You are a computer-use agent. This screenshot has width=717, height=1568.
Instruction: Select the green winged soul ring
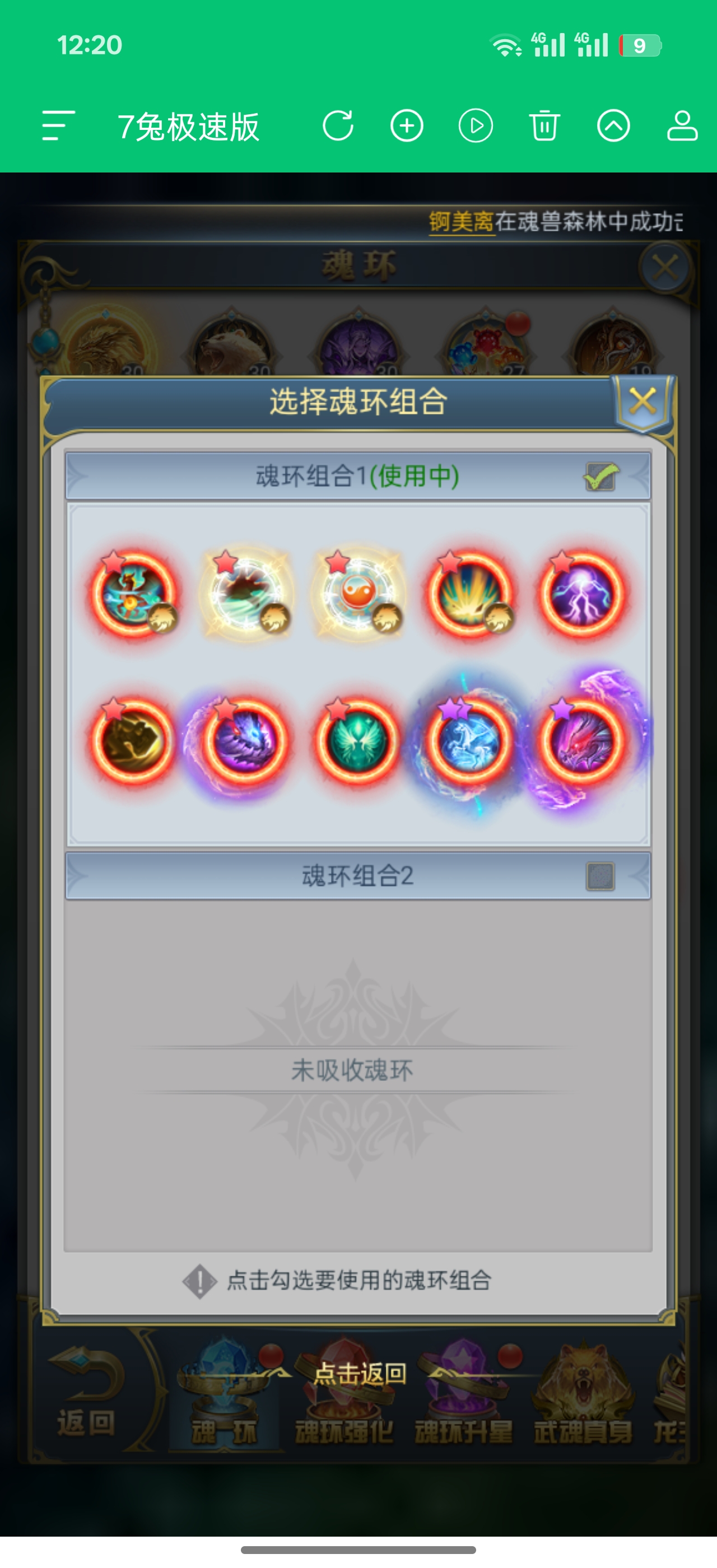[358, 741]
